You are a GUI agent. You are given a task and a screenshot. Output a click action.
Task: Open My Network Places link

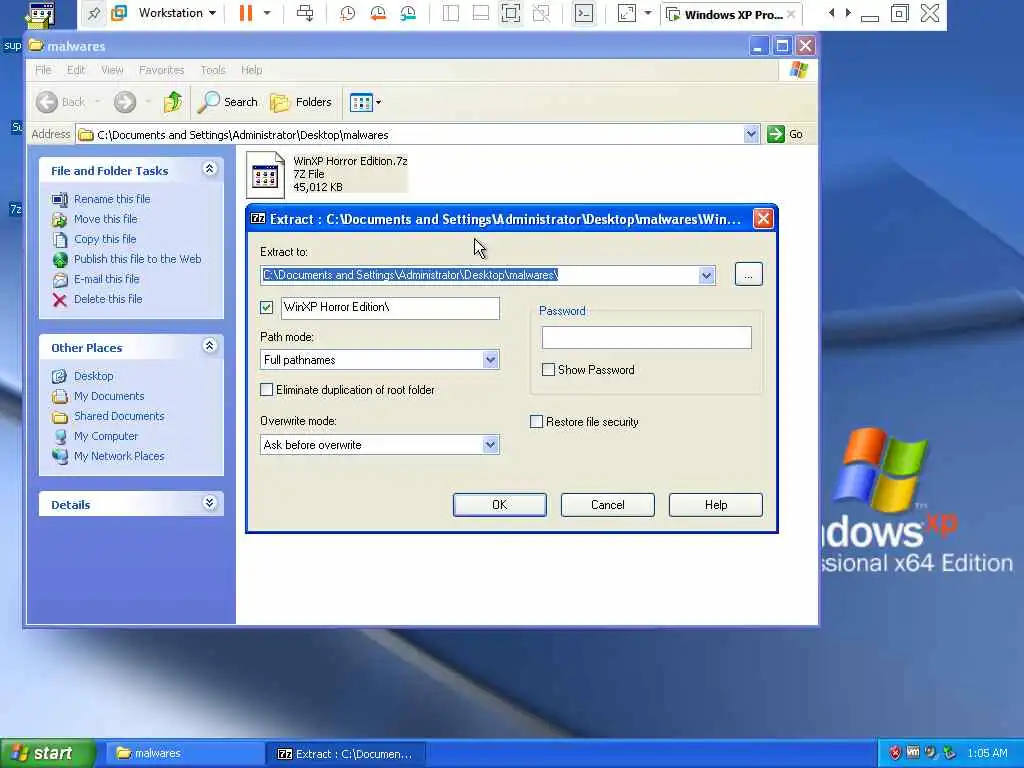[x=119, y=456]
